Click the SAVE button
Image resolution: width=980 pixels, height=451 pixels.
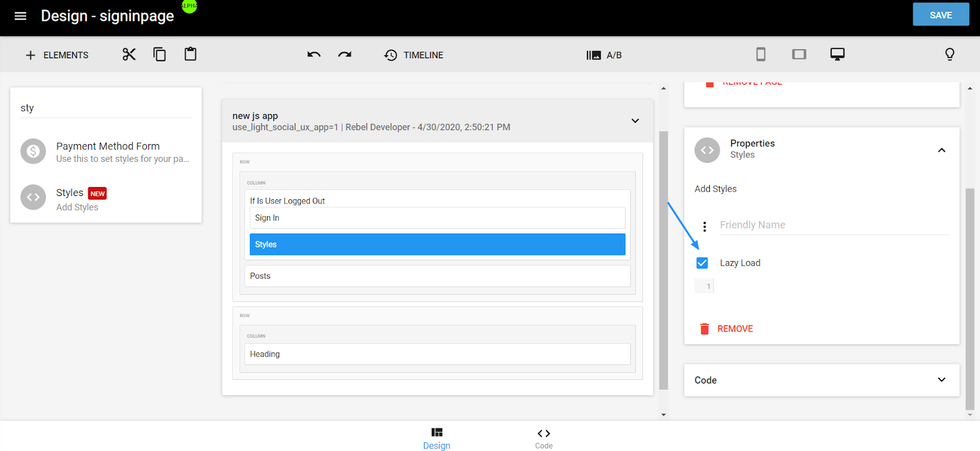click(x=940, y=15)
